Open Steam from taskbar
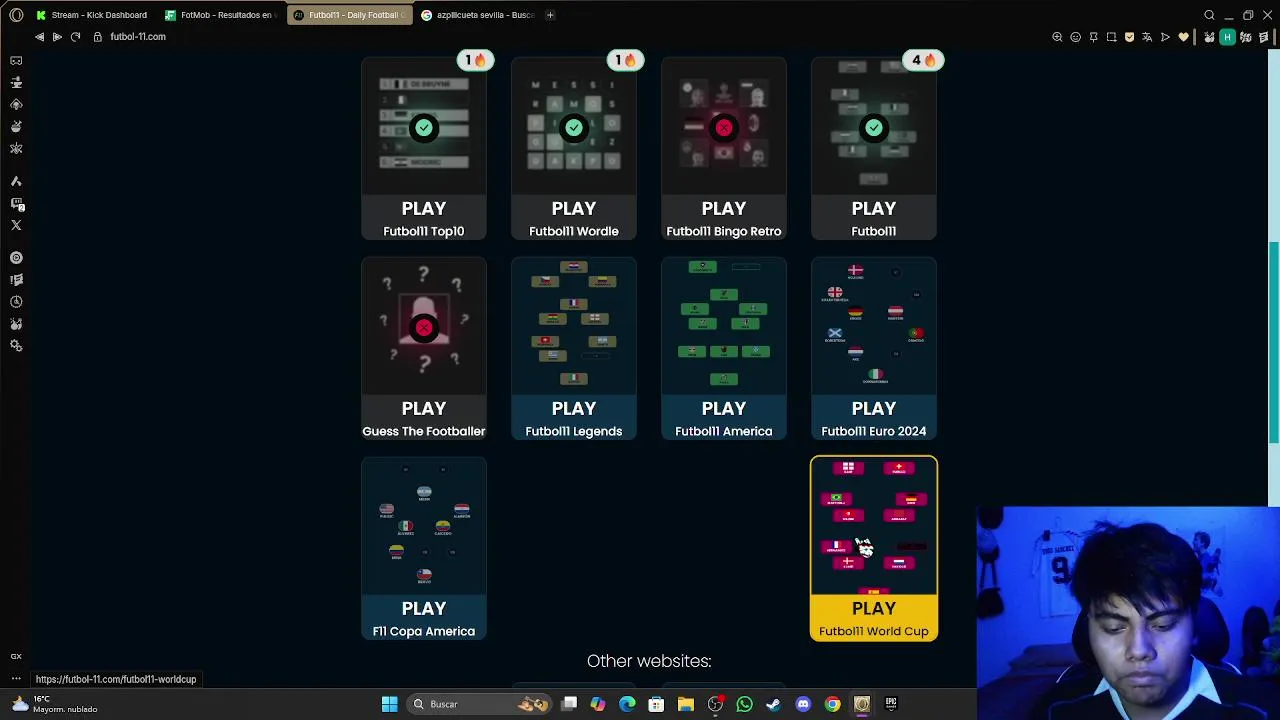 tap(773, 704)
